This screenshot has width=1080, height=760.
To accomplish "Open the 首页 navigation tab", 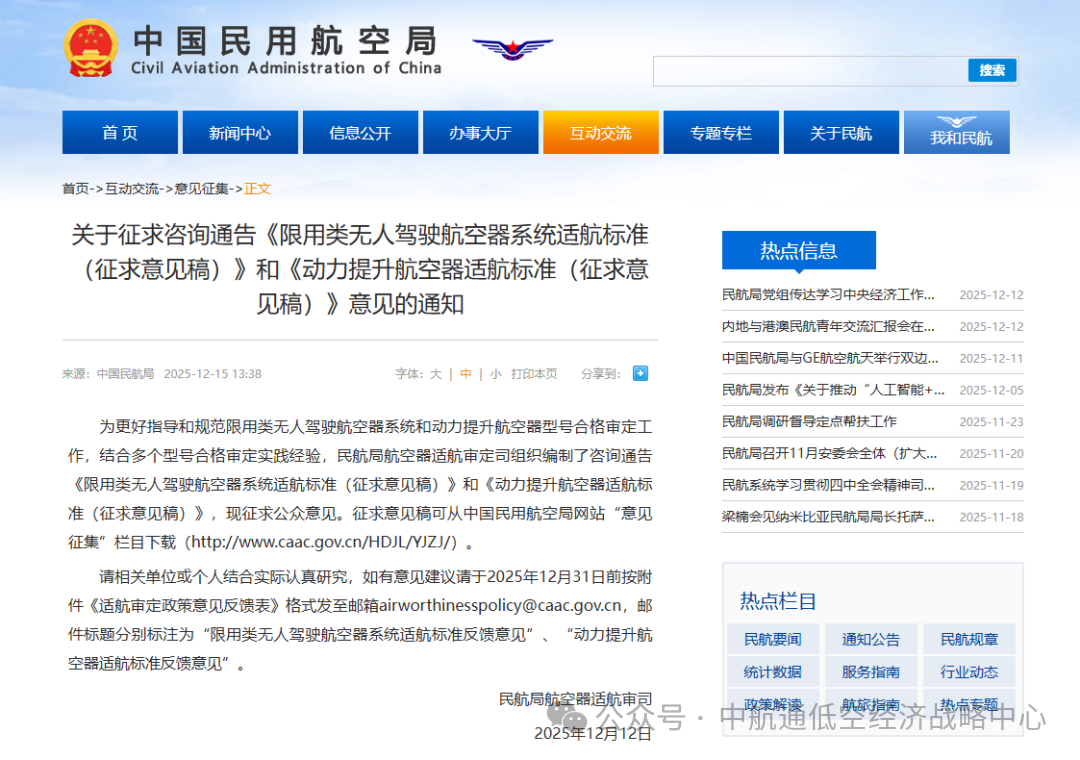I will (120, 133).
